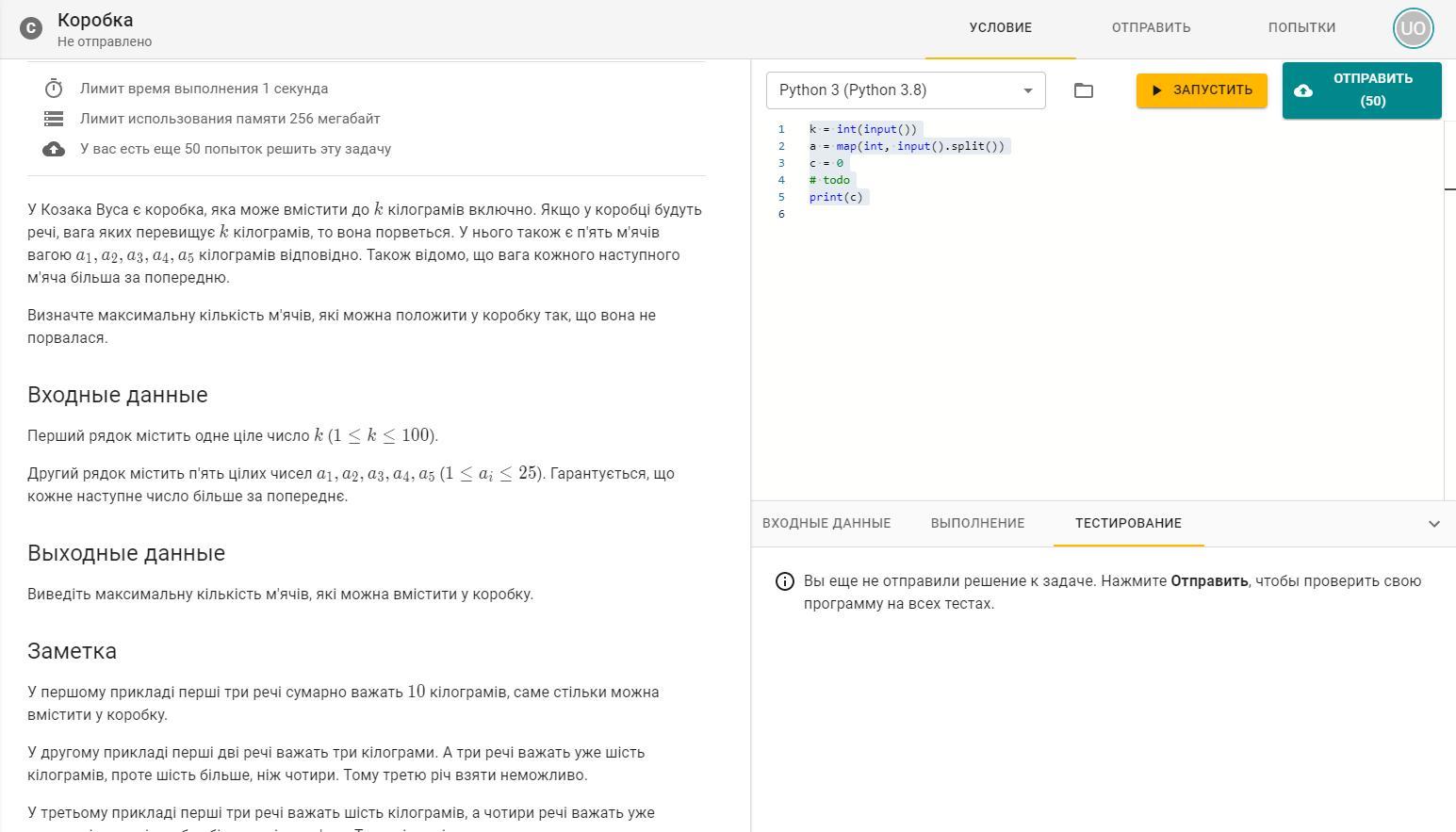This screenshot has height=832, width=1456.
Task: Click the stopwatch time limit icon
Action: coord(54,89)
